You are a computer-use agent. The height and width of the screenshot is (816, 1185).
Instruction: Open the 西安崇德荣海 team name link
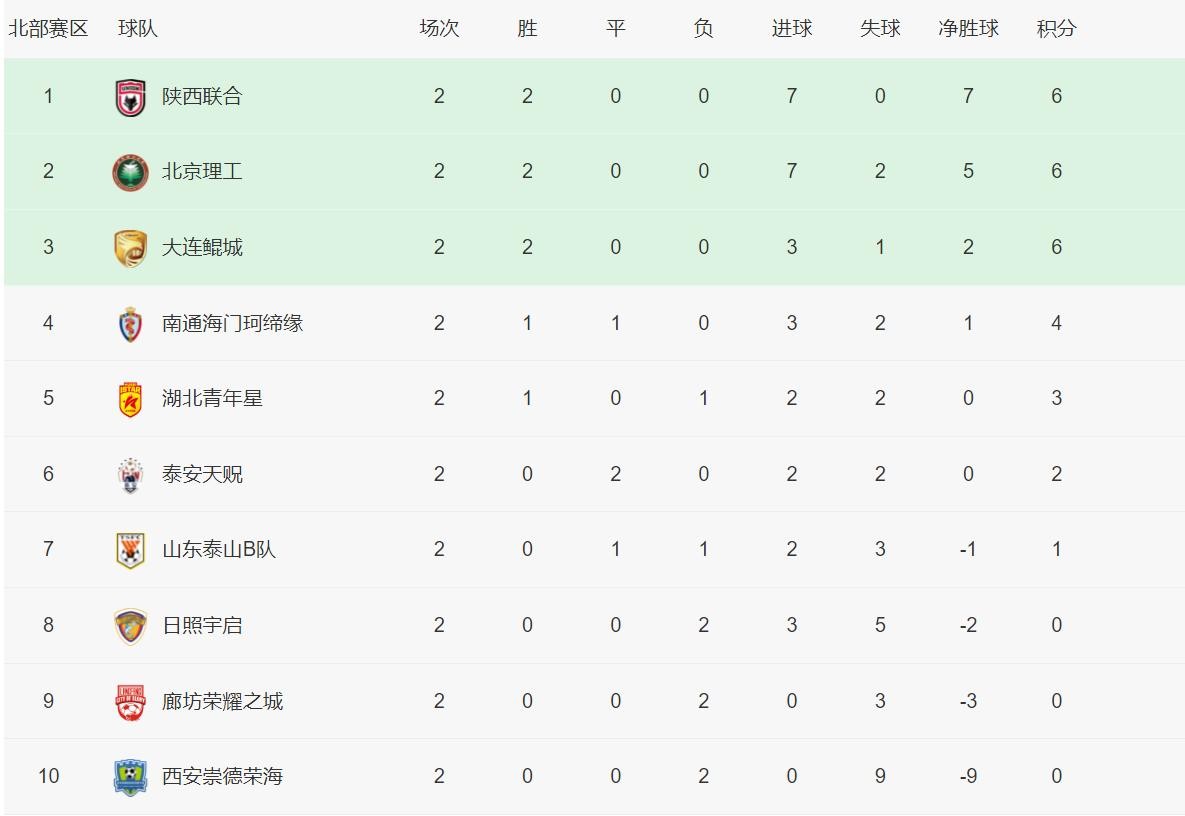[222, 777]
